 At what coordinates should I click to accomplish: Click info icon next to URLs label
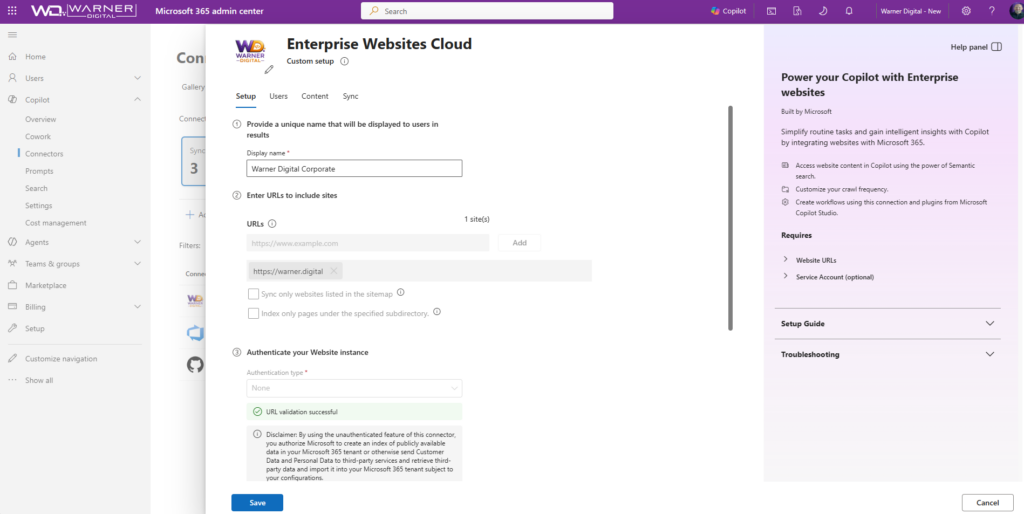click(272, 223)
